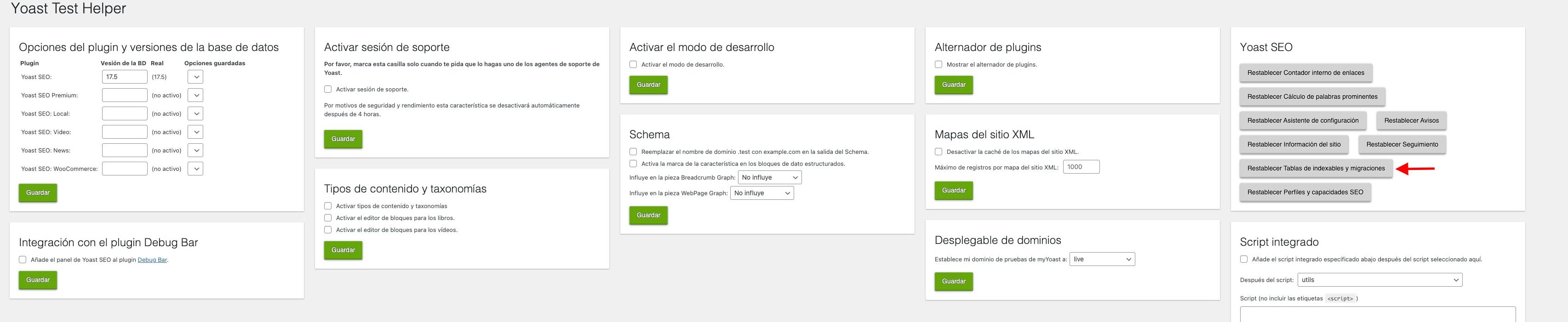The height and width of the screenshot is (322, 1568).
Task: Open the myYoast domain dropdown showing 'live'
Action: pos(1102,260)
